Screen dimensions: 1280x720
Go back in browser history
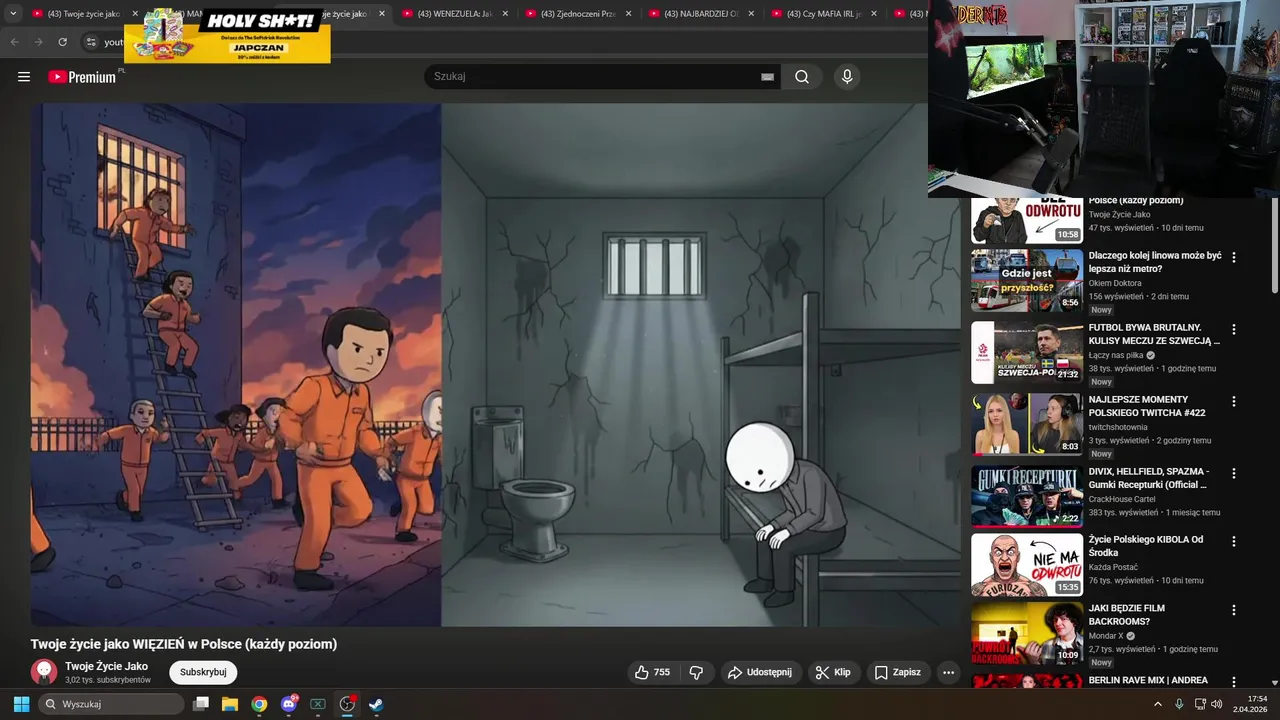14,42
